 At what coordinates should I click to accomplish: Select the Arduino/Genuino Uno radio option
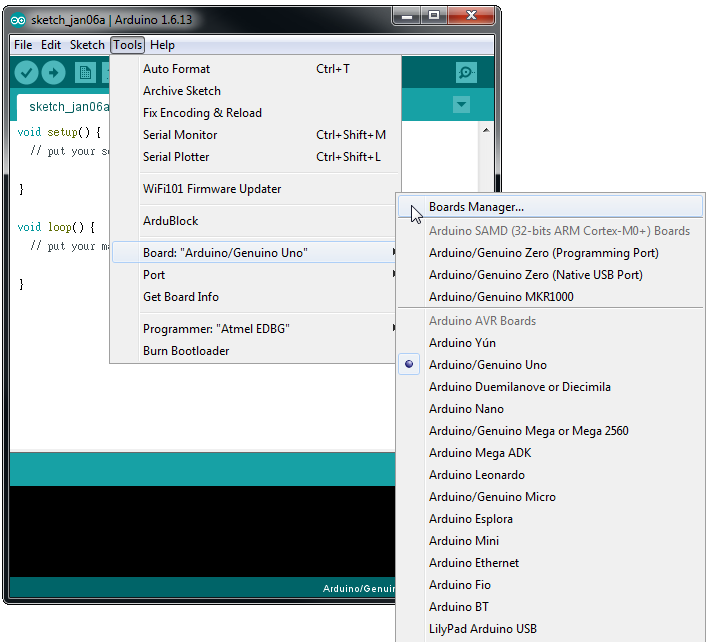pos(551,365)
